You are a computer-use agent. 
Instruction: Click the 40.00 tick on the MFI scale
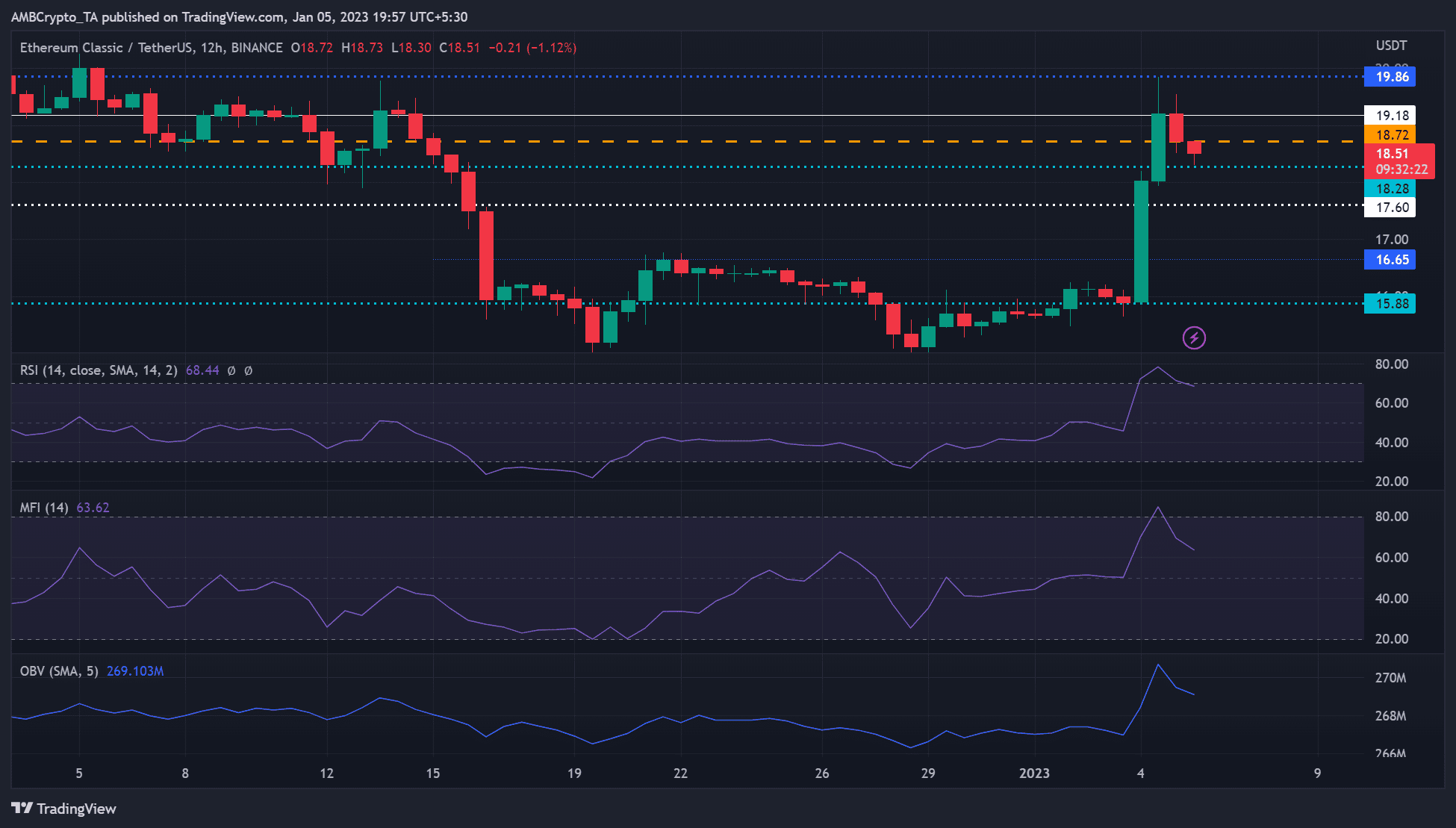point(1392,599)
